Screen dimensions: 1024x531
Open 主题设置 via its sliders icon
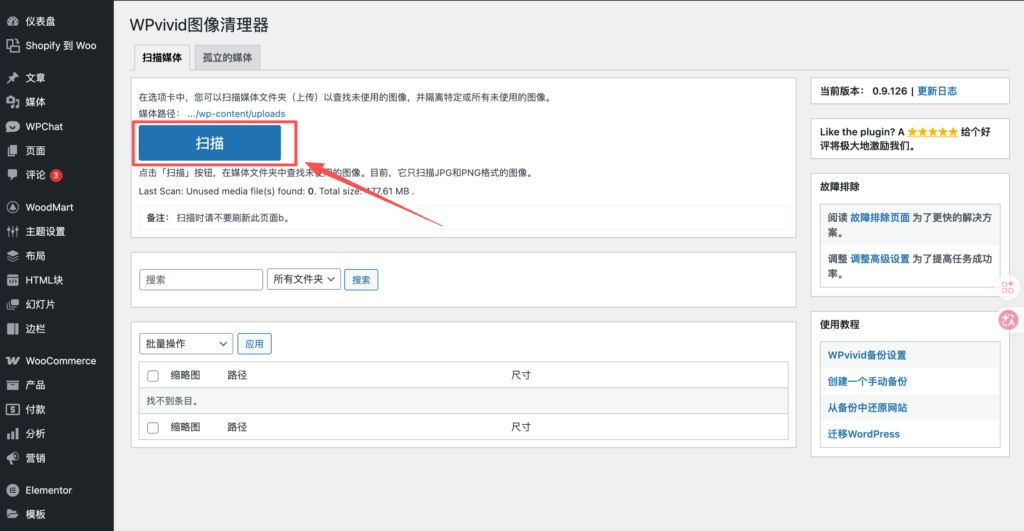(12, 231)
